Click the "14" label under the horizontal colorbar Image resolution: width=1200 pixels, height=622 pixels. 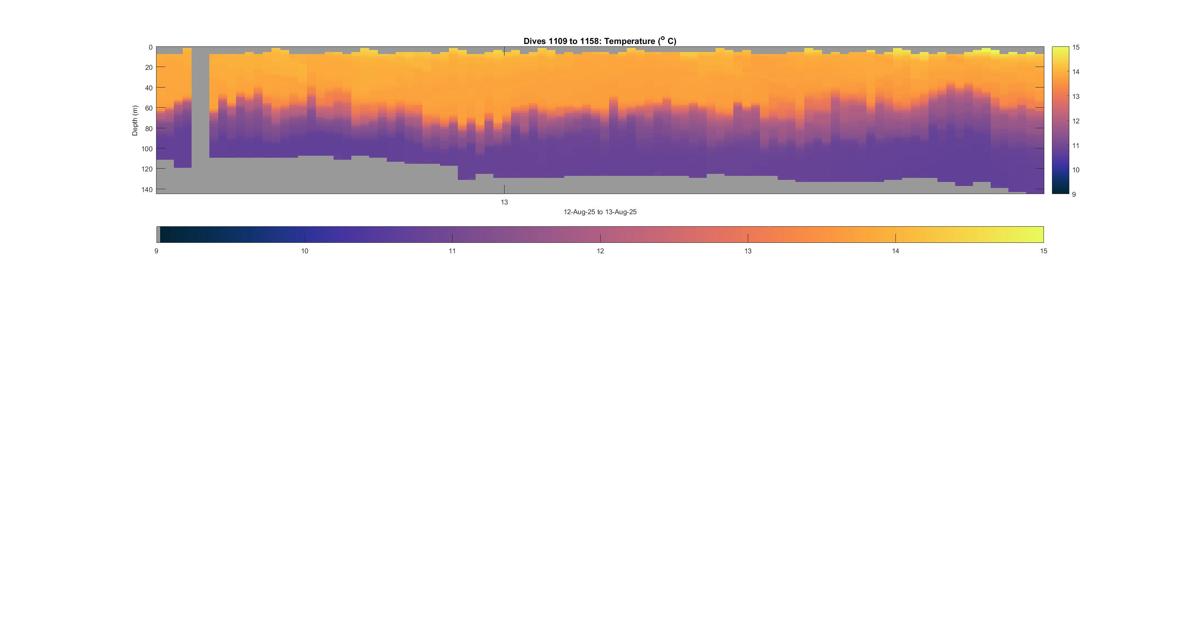pyautogui.click(x=896, y=251)
